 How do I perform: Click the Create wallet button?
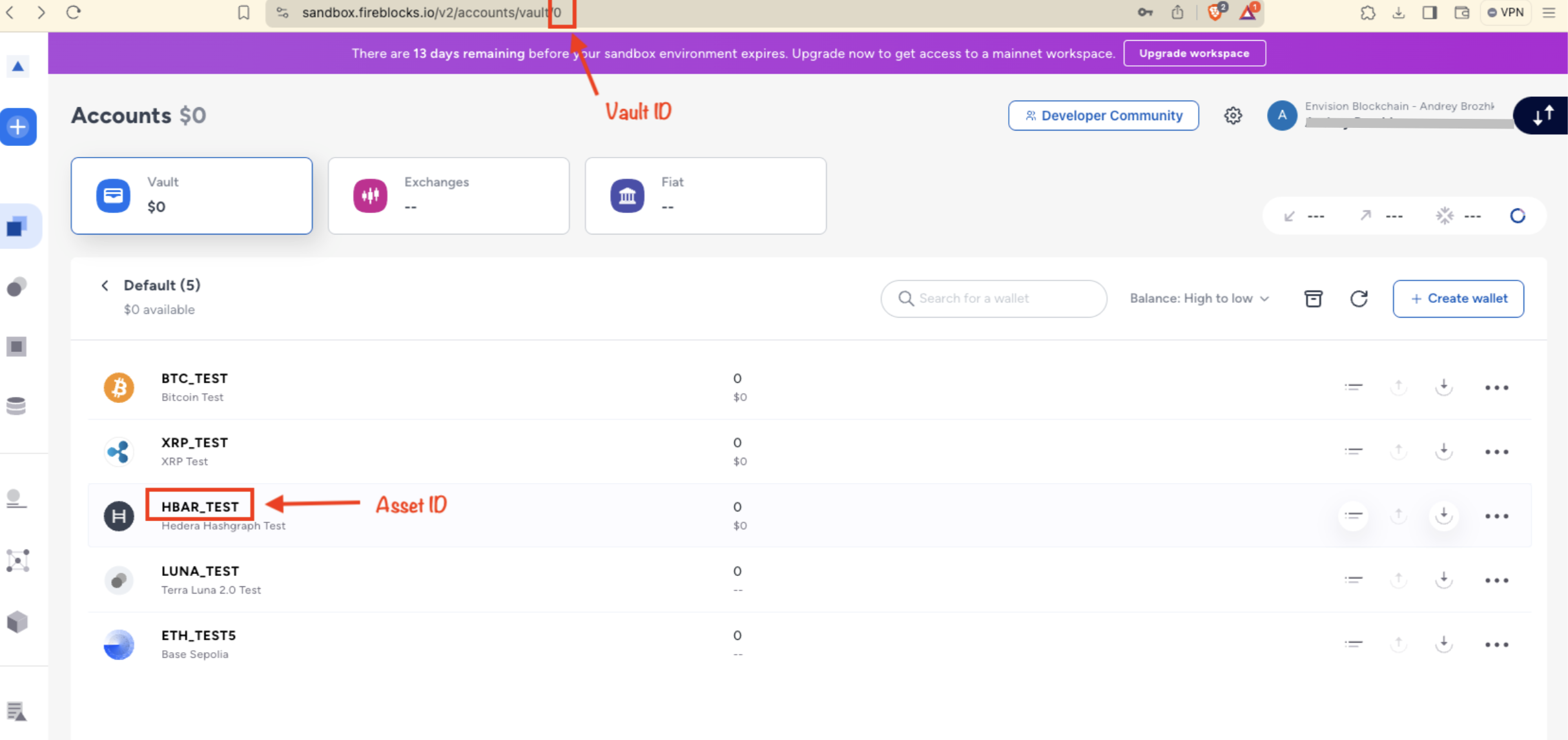1458,298
